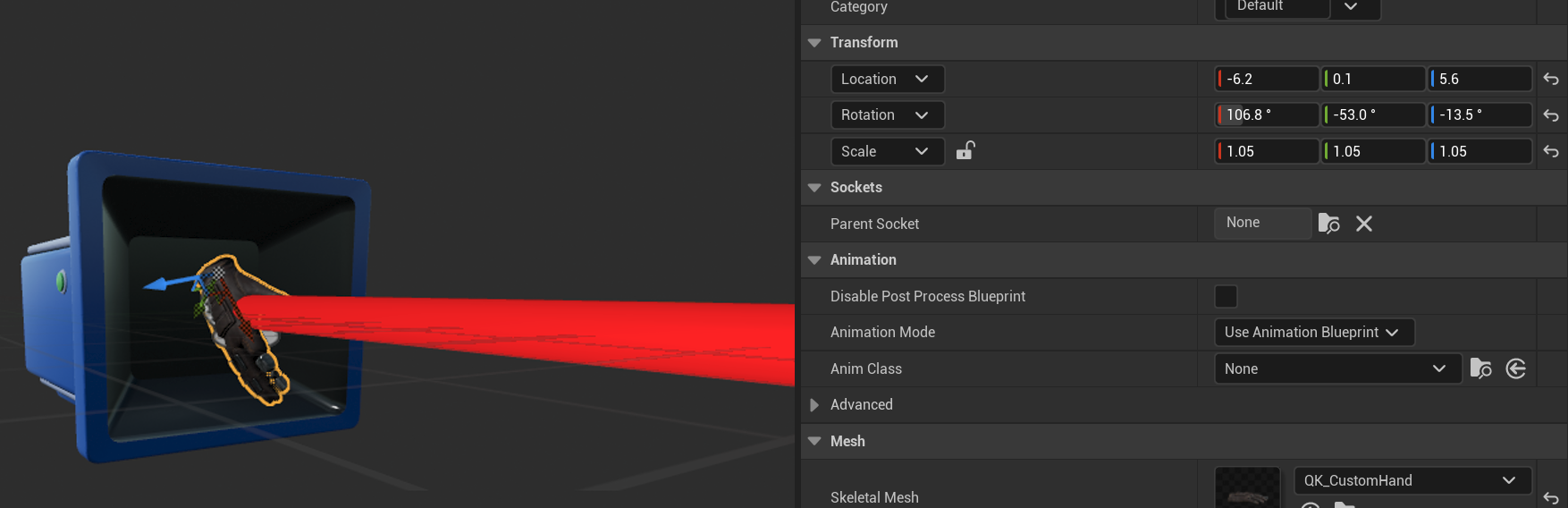Open the Location type dropdown
Screen dimensions: 1568x508
coord(887,79)
